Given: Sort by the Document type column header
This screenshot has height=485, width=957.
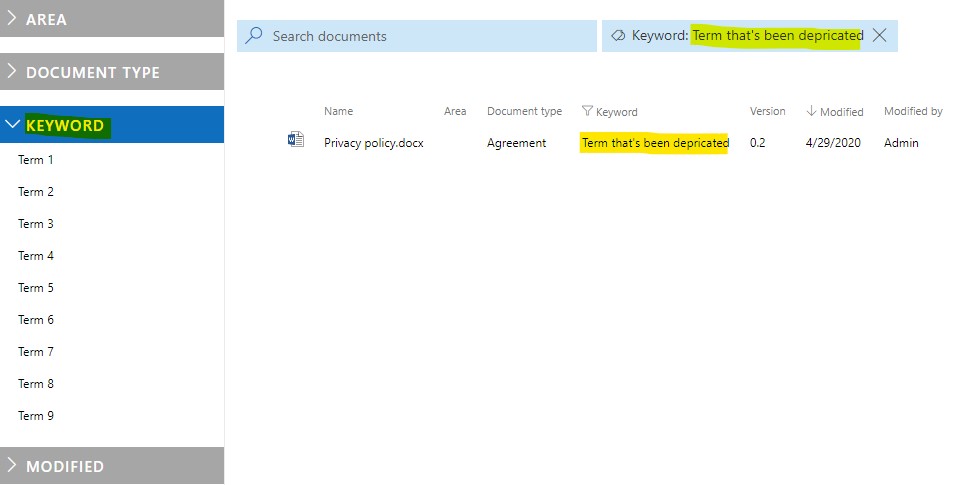Looking at the screenshot, I should [524, 111].
